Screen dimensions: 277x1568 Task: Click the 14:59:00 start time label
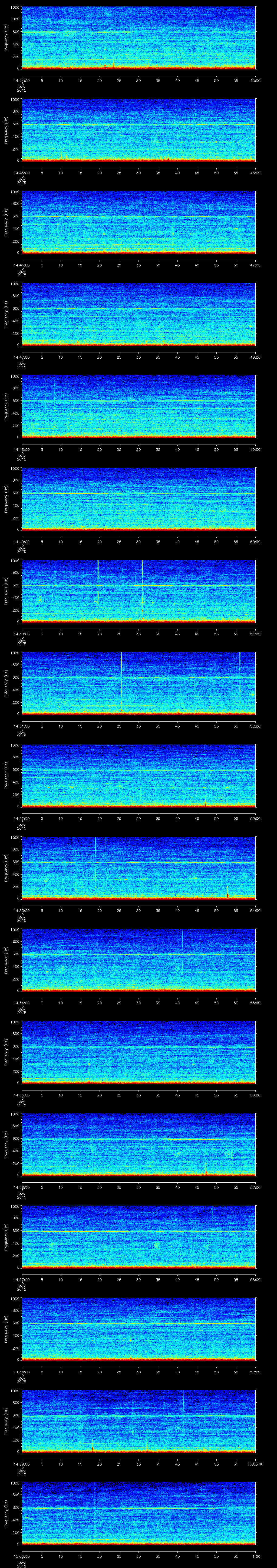pos(21,1464)
